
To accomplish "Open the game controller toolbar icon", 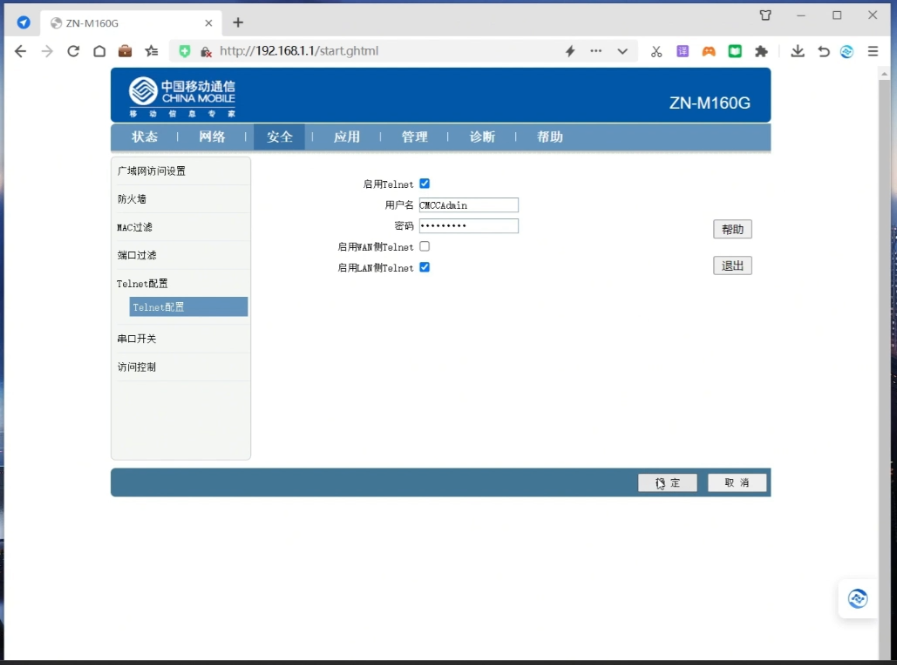I will [x=708, y=51].
